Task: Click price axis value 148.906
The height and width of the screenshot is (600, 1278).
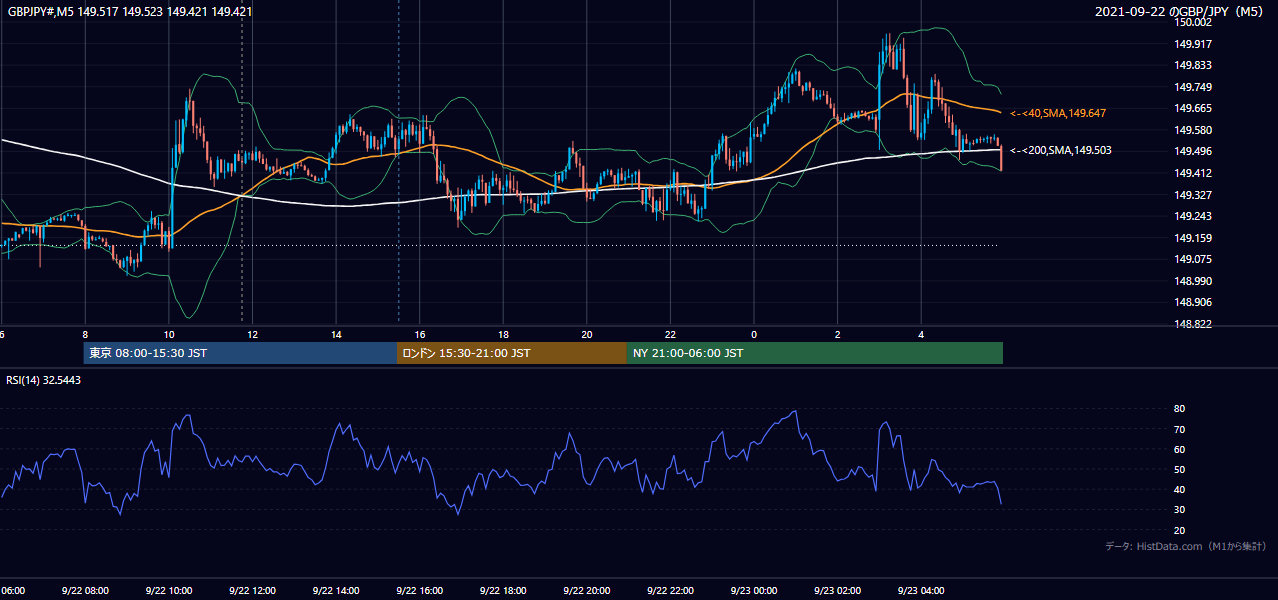Action: point(1194,302)
